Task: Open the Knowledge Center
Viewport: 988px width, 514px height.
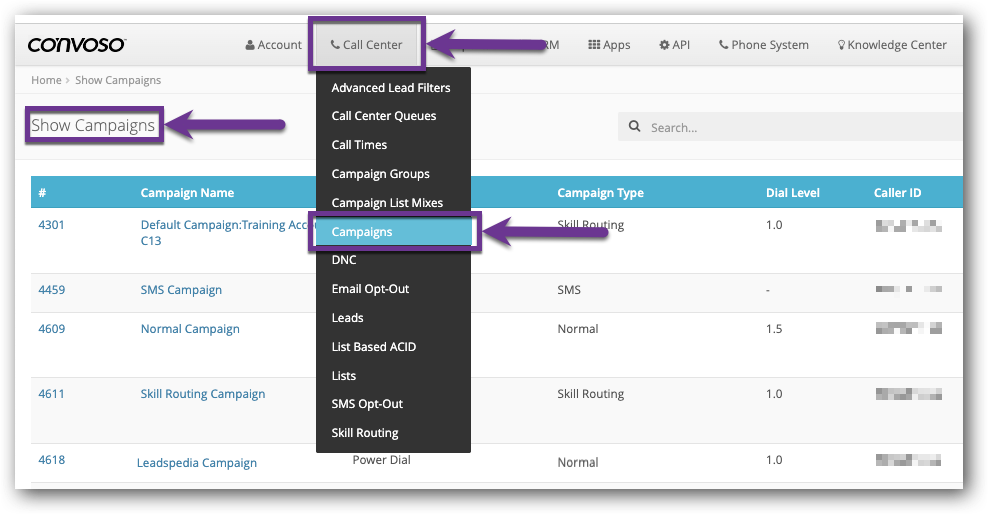Action: pos(892,45)
